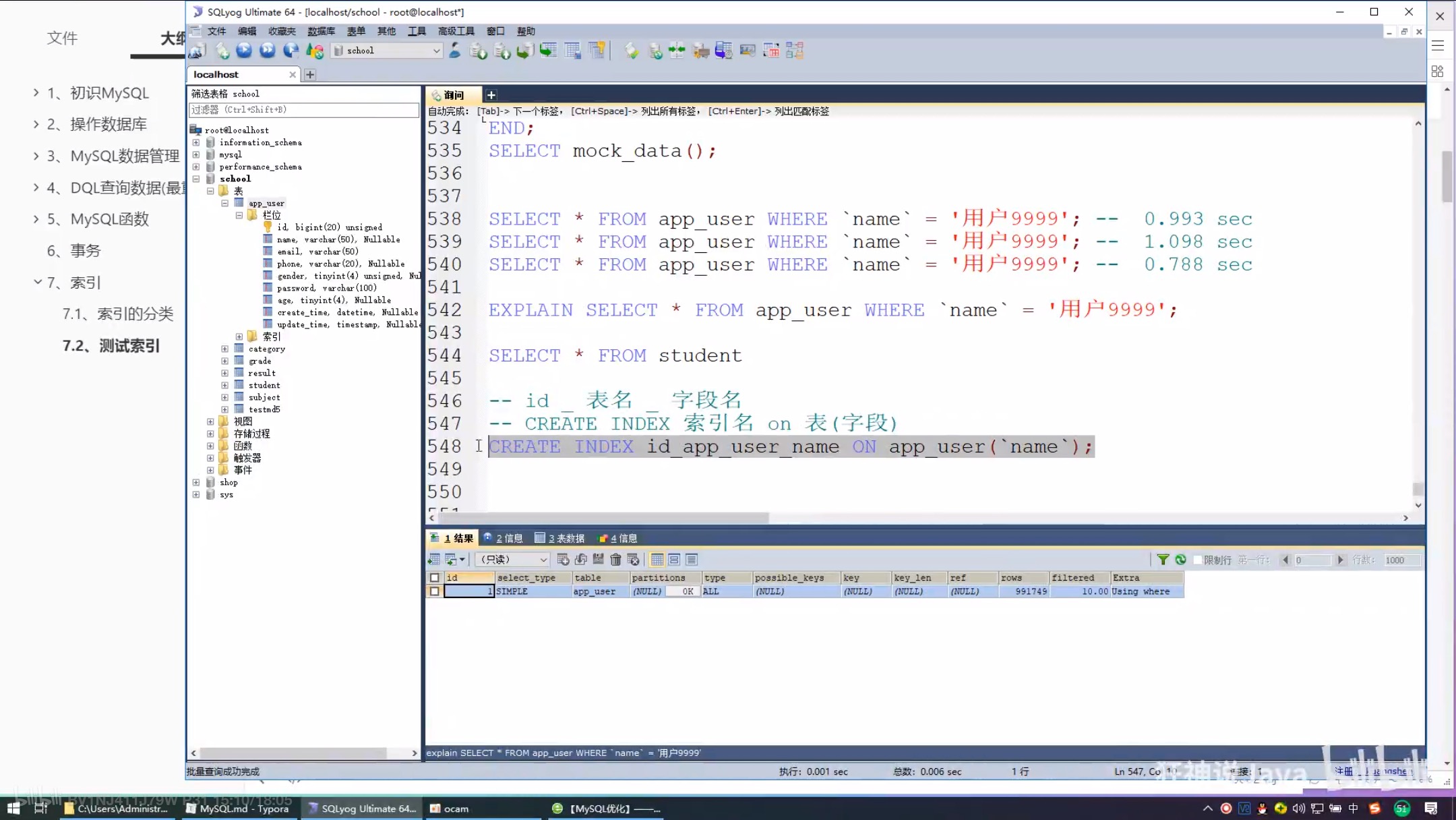Click the add new query tab plus button
1456x820 pixels.
click(x=491, y=95)
